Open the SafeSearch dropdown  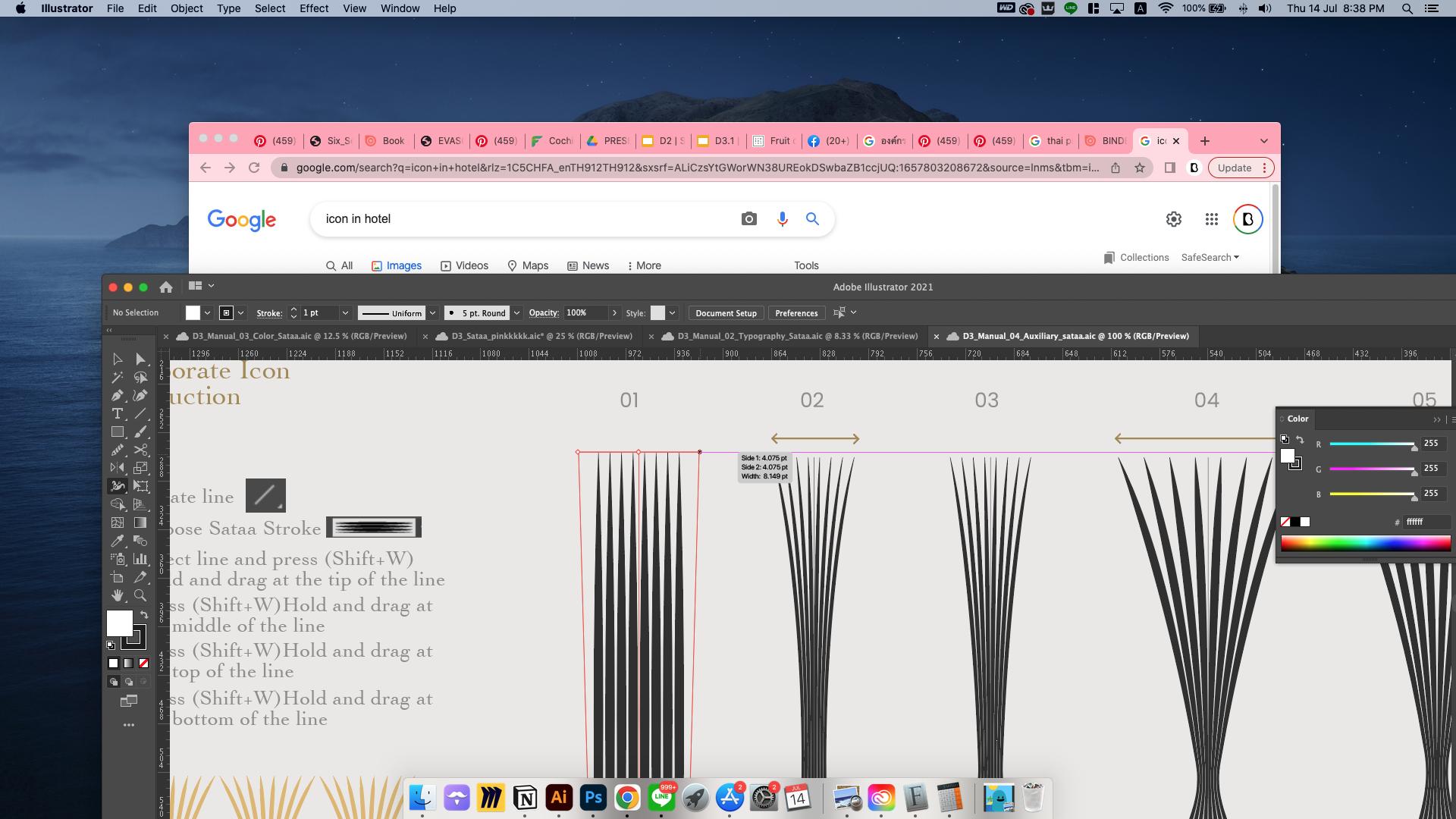(x=1210, y=258)
